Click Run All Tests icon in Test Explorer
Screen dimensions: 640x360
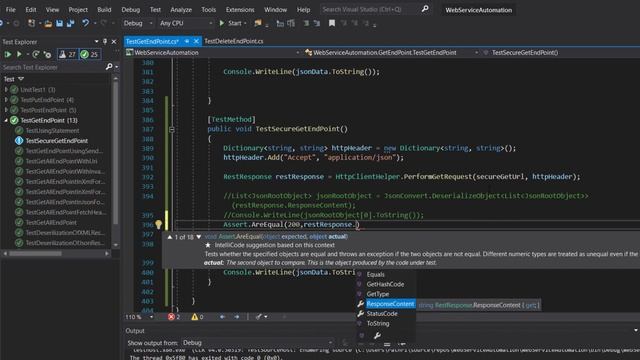pos(8,54)
